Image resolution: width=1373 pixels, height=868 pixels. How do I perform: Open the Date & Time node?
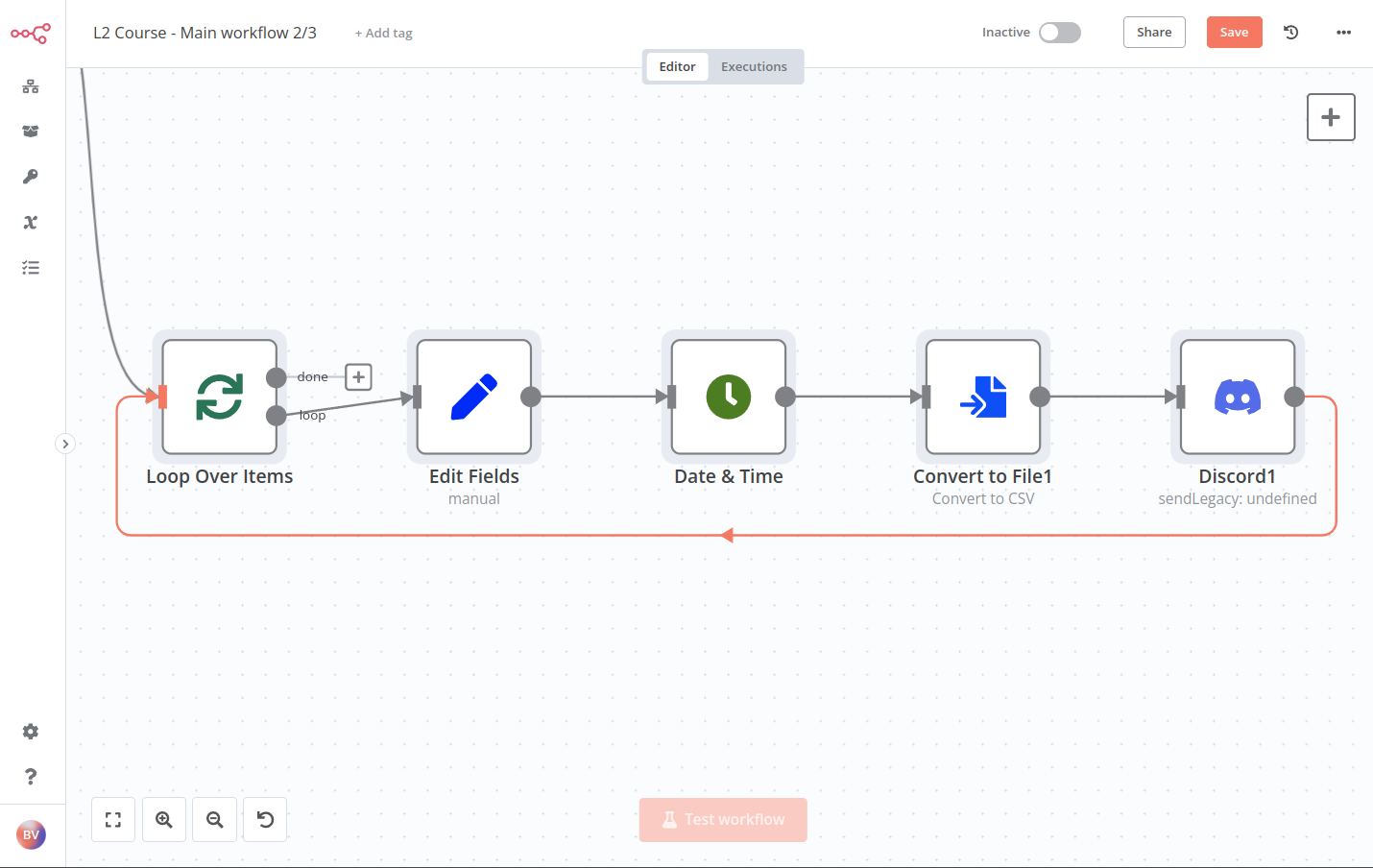[x=728, y=397]
